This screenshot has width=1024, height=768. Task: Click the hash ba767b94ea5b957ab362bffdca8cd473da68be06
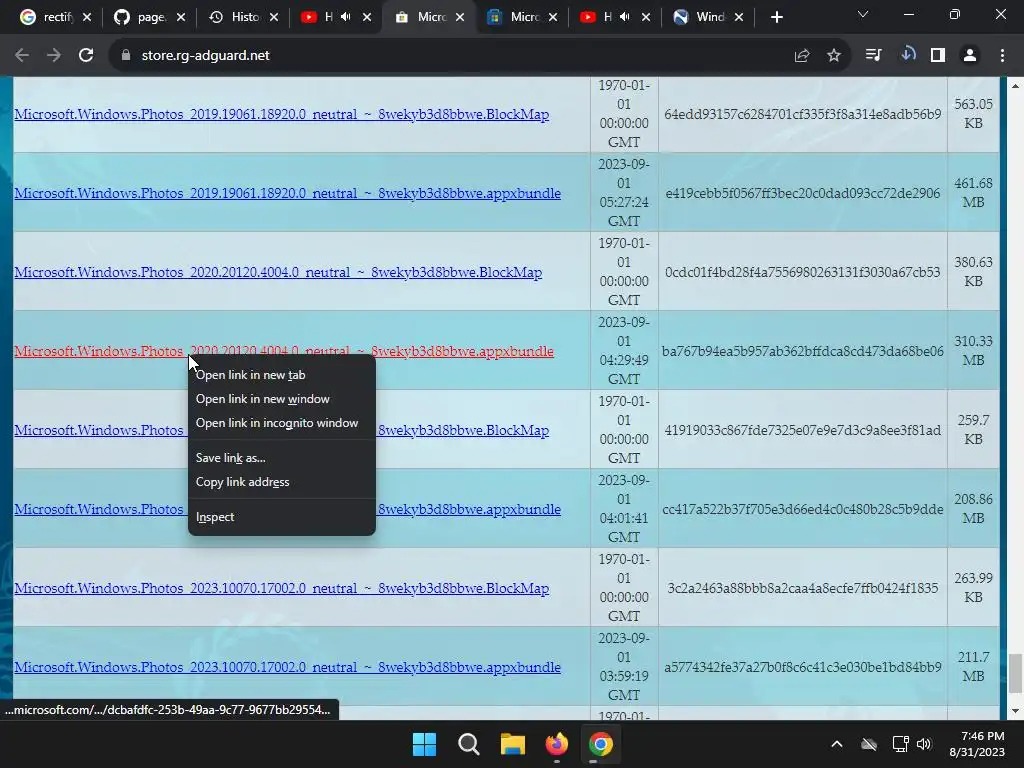pos(803,351)
